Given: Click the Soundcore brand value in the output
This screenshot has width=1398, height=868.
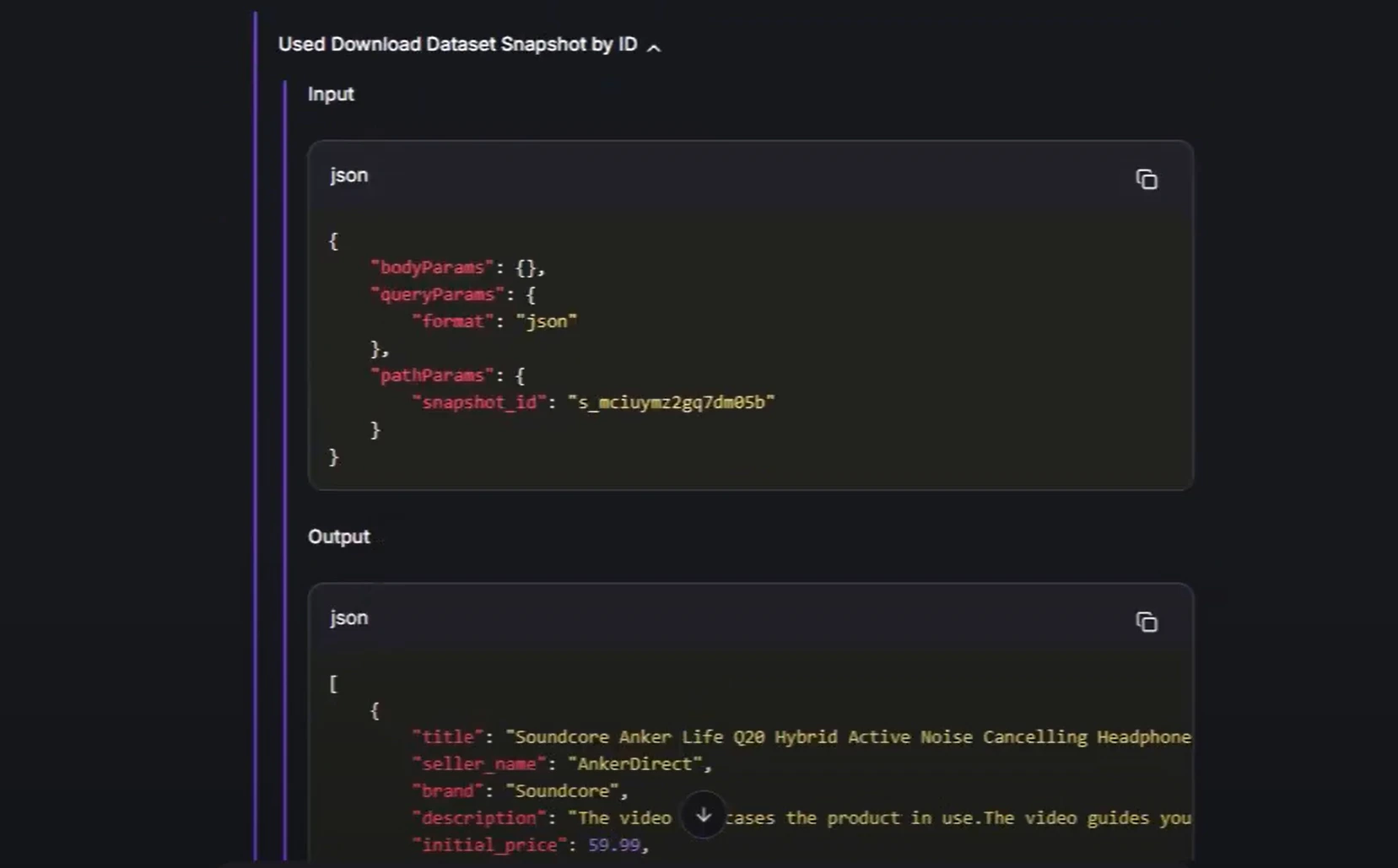Looking at the screenshot, I should [562, 790].
